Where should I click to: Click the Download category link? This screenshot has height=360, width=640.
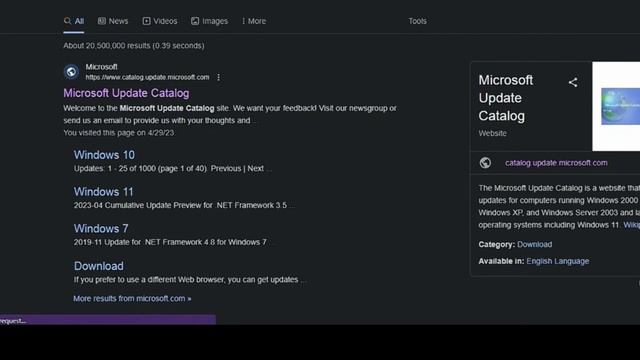pos(534,244)
